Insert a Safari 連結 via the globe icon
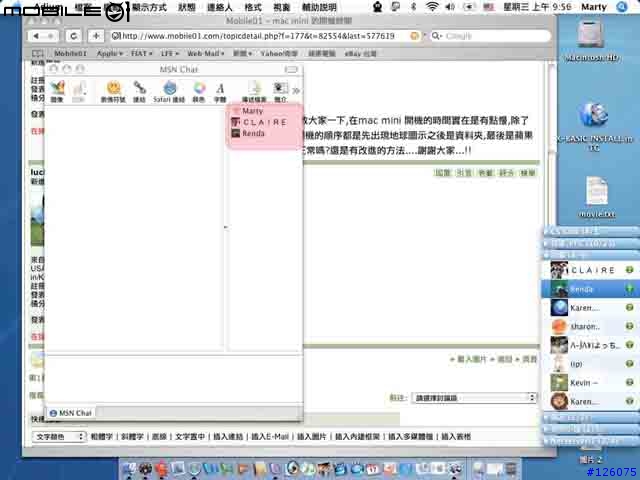 [169, 91]
